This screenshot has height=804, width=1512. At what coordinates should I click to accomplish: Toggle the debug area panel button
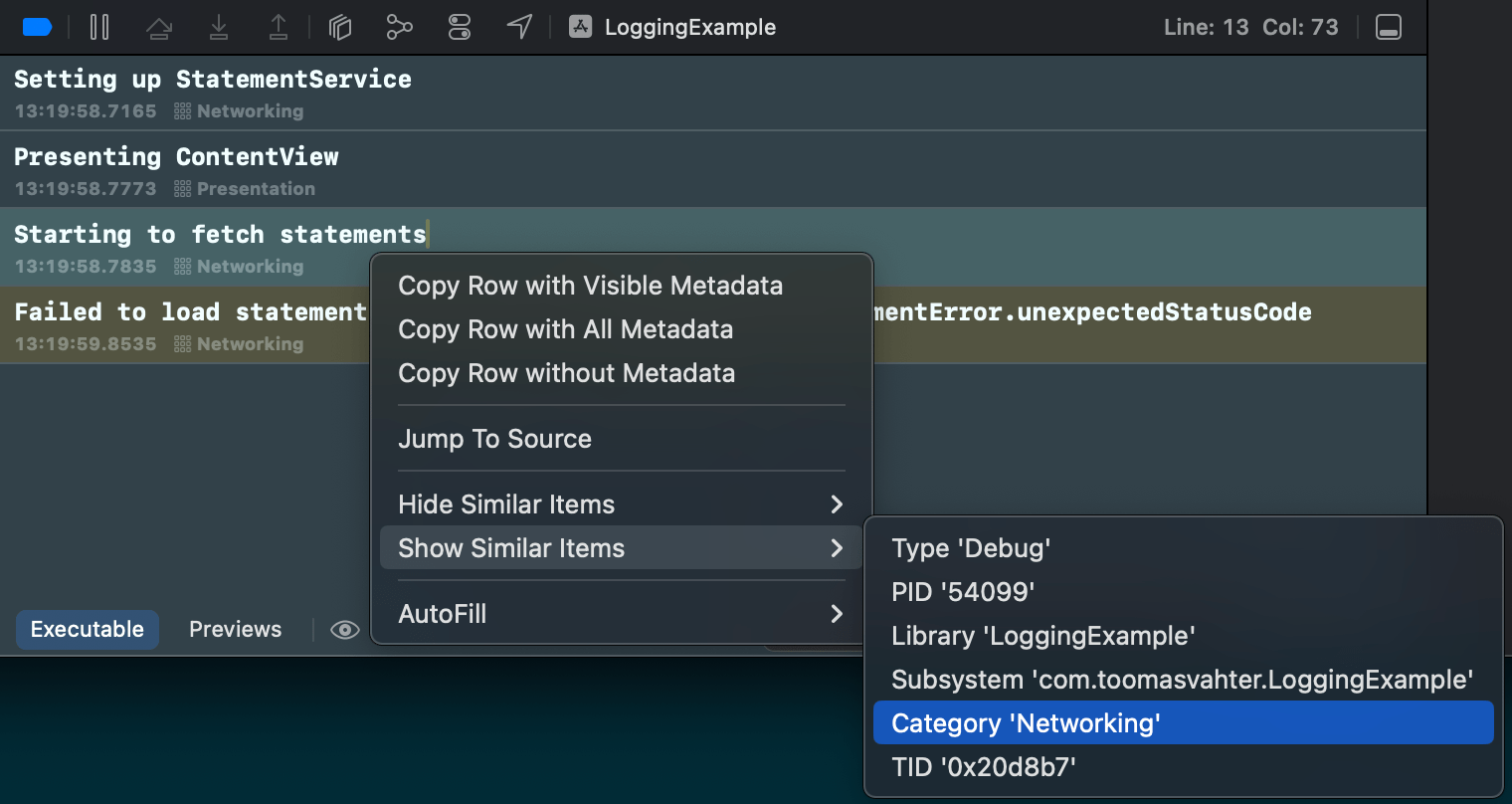pos(1388,27)
